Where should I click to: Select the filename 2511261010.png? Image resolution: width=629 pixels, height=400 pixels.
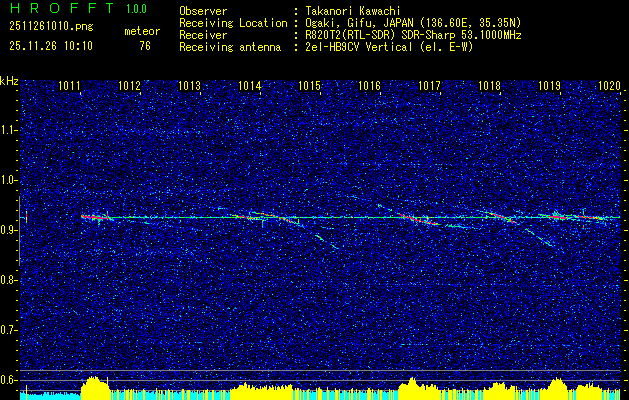(x=51, y=27)
